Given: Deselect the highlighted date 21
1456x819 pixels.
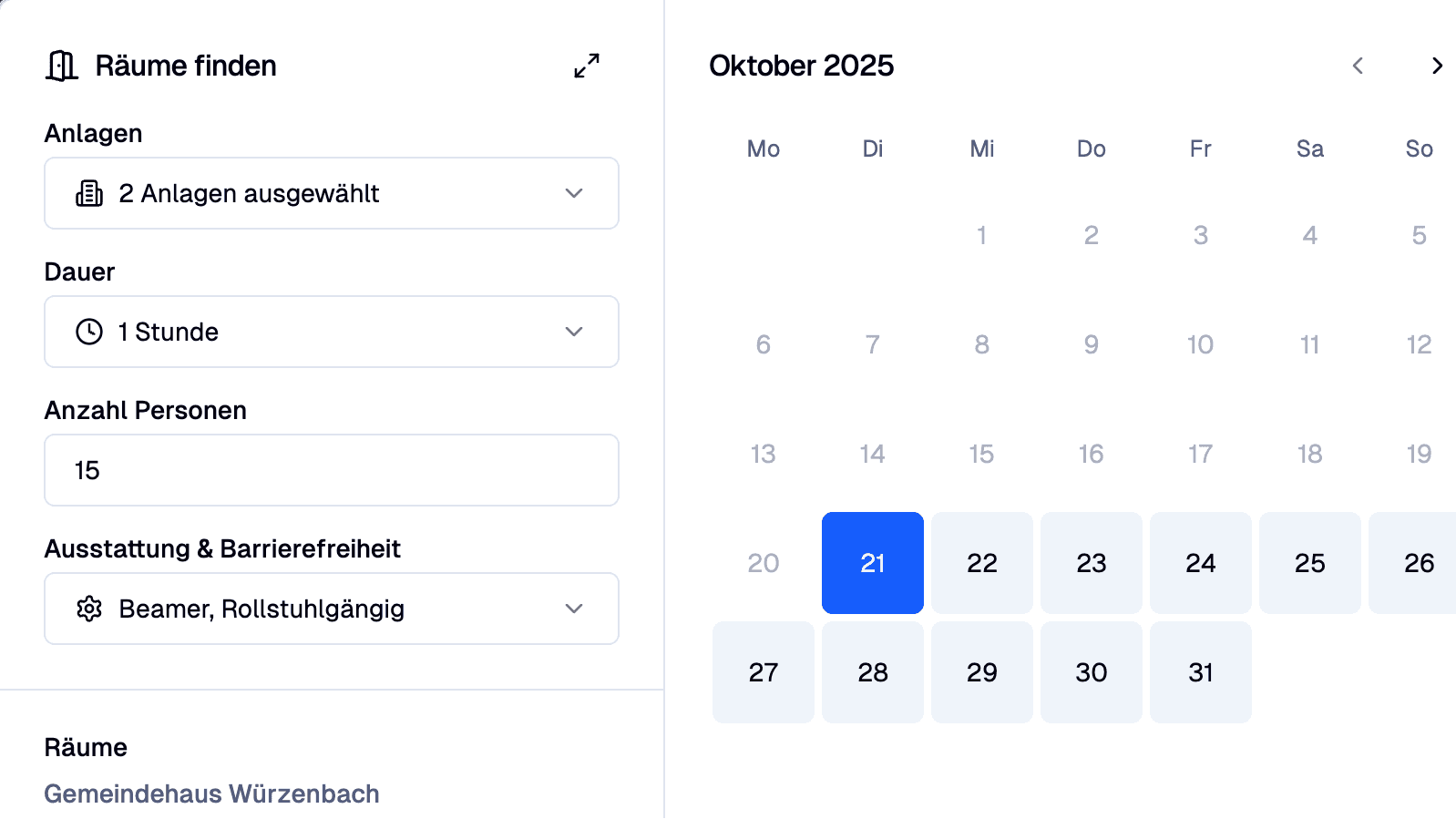Looking at the screenshot, I should pyautogui.click(x=872, y=563).
